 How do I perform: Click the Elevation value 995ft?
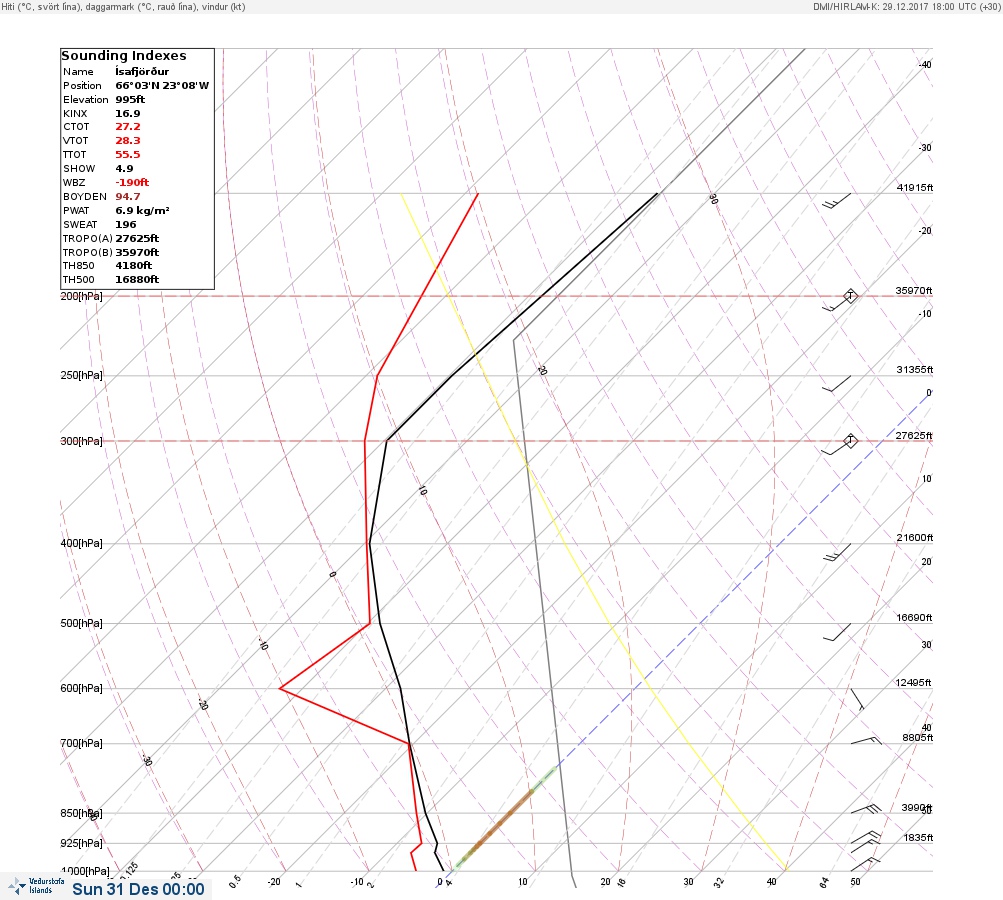[130, 99]
